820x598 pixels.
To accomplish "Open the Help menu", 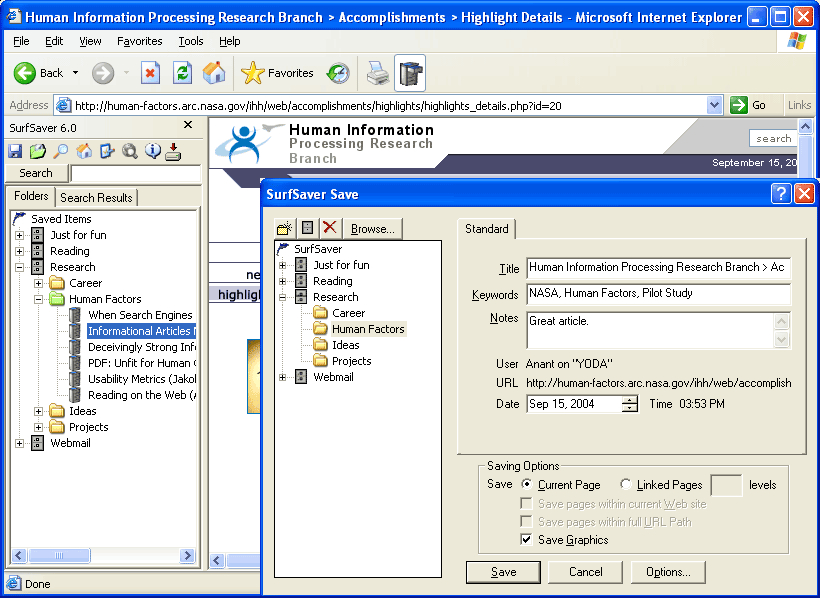I will pos(230,41).
